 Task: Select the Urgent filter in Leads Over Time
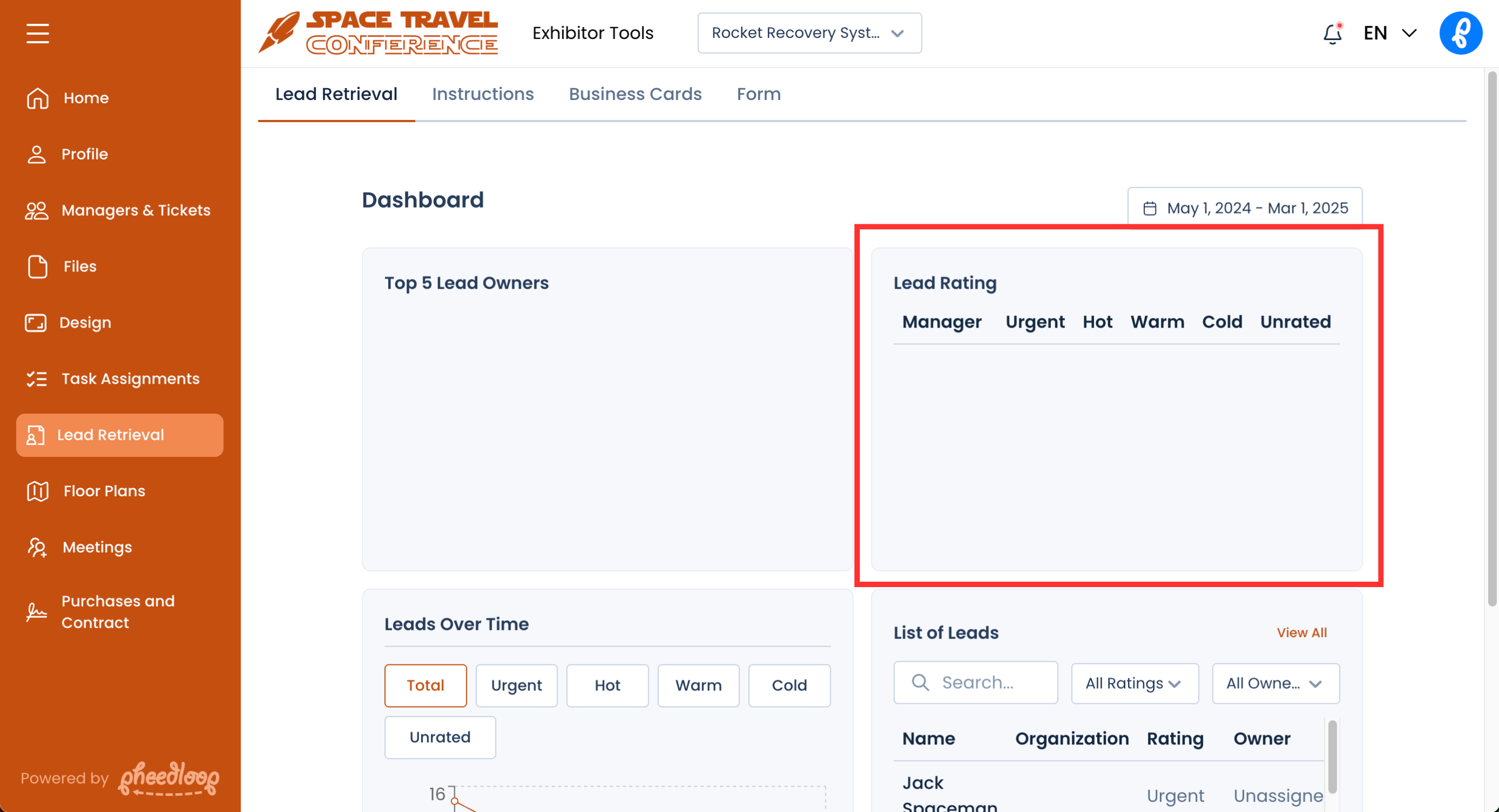coord(517,686)
